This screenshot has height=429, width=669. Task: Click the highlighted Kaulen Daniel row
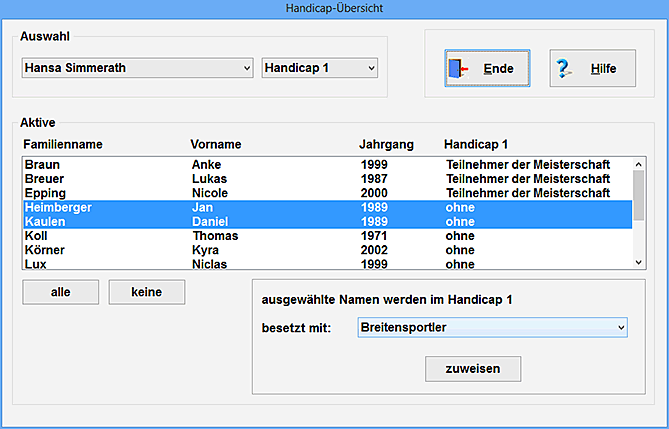click(326, 221)
